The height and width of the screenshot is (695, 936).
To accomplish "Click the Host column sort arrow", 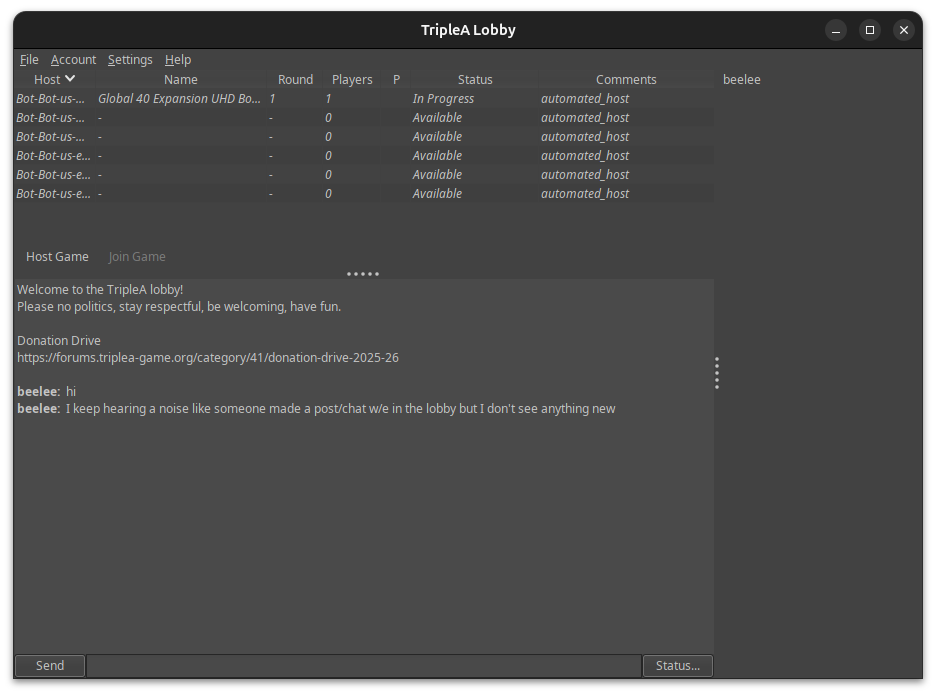I will tap(70, 78).
